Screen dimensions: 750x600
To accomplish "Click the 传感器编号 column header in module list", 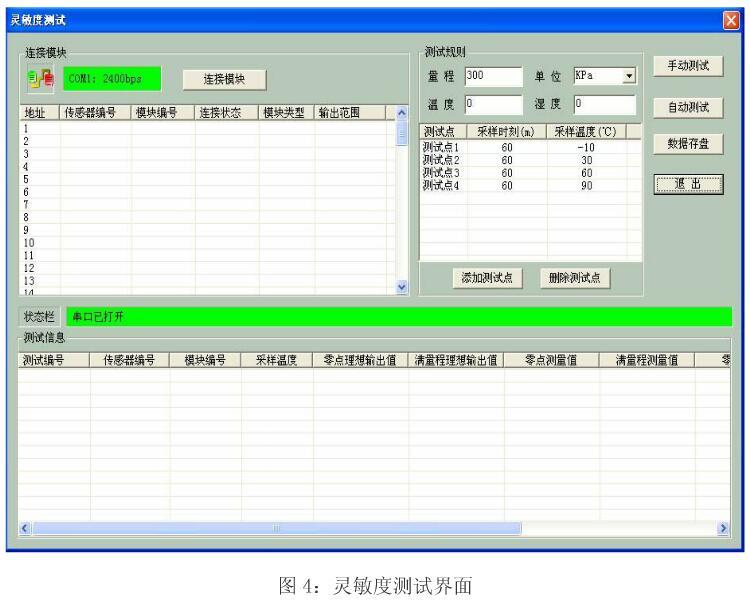I will [x=94, y=113].
